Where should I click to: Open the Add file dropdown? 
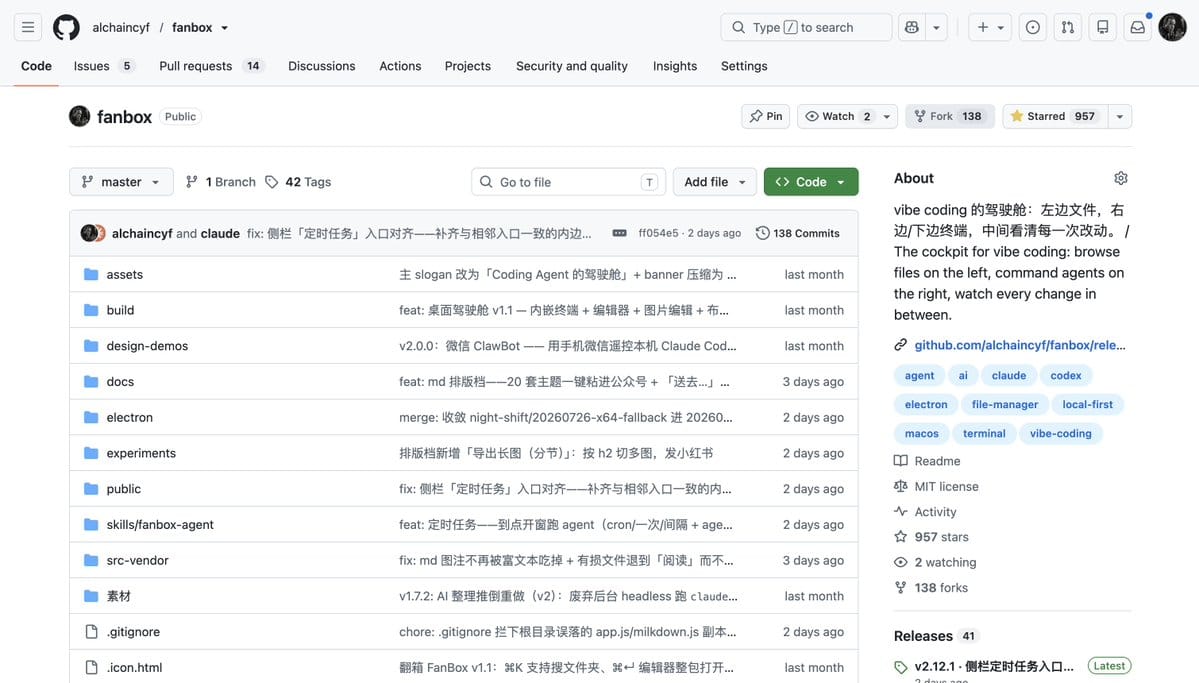(x=714, y=182)
